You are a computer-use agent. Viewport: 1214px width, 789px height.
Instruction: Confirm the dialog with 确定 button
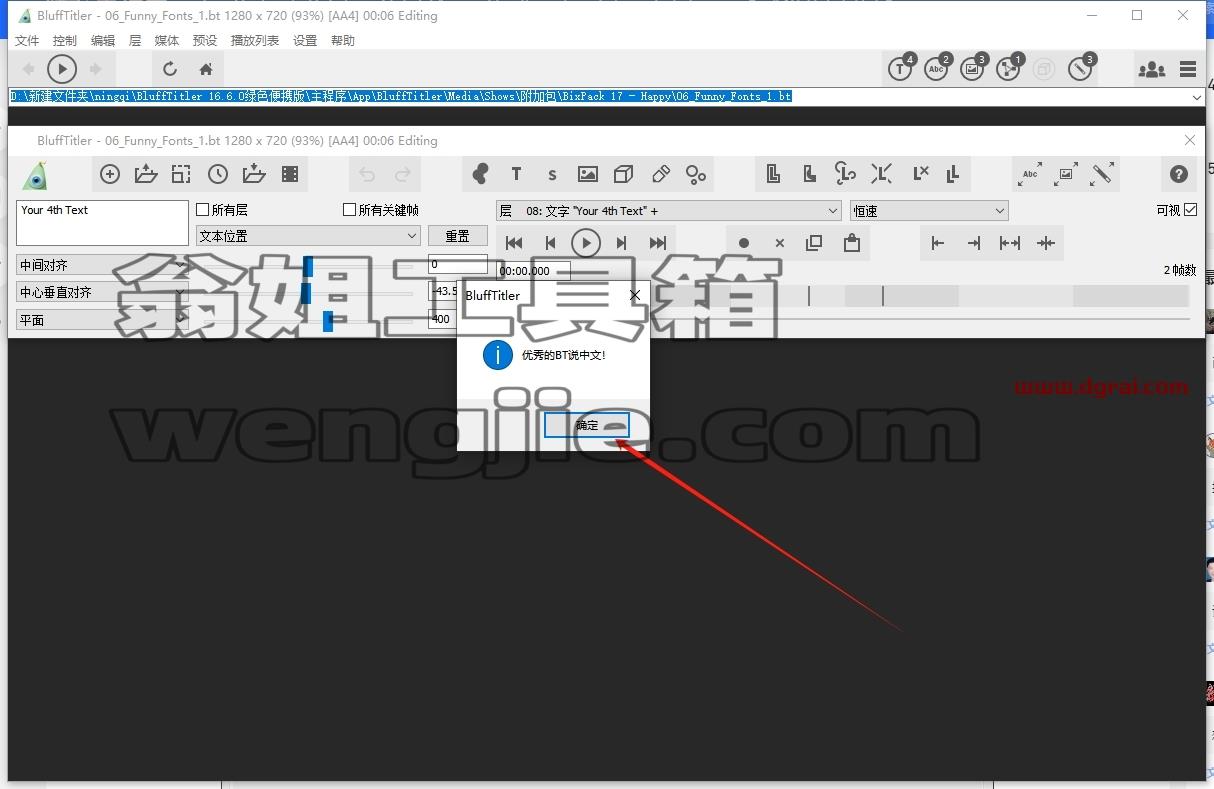[587, 425]
